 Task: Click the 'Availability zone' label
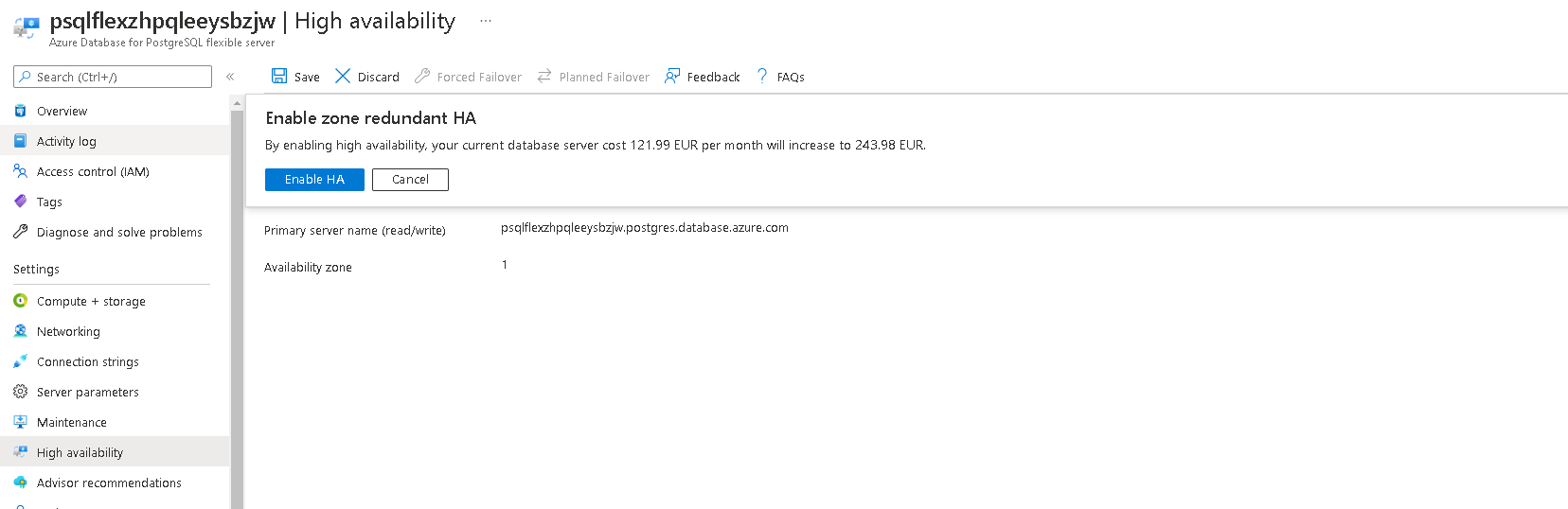308,268
